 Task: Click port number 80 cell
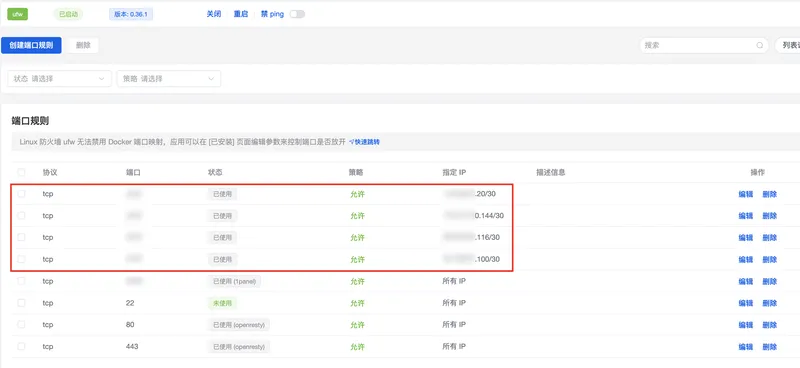[x=130, y=325]
